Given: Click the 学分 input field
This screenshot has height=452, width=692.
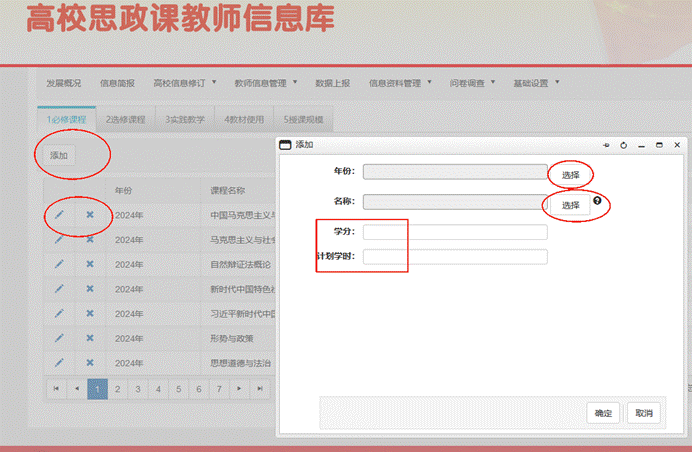Looking at the screenshot, I should coord(455,232).
